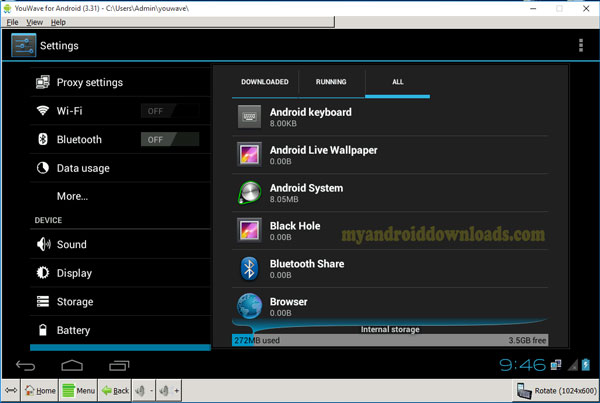Viewport: 600px width, 403px height.
Task: Open the More... settings entry
Action: [x=121, y=196]
